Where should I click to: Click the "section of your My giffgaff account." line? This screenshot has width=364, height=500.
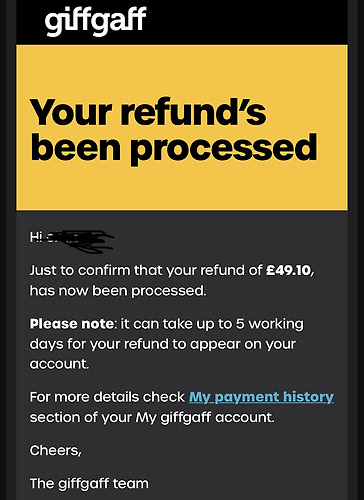click(x=152, y=417)
